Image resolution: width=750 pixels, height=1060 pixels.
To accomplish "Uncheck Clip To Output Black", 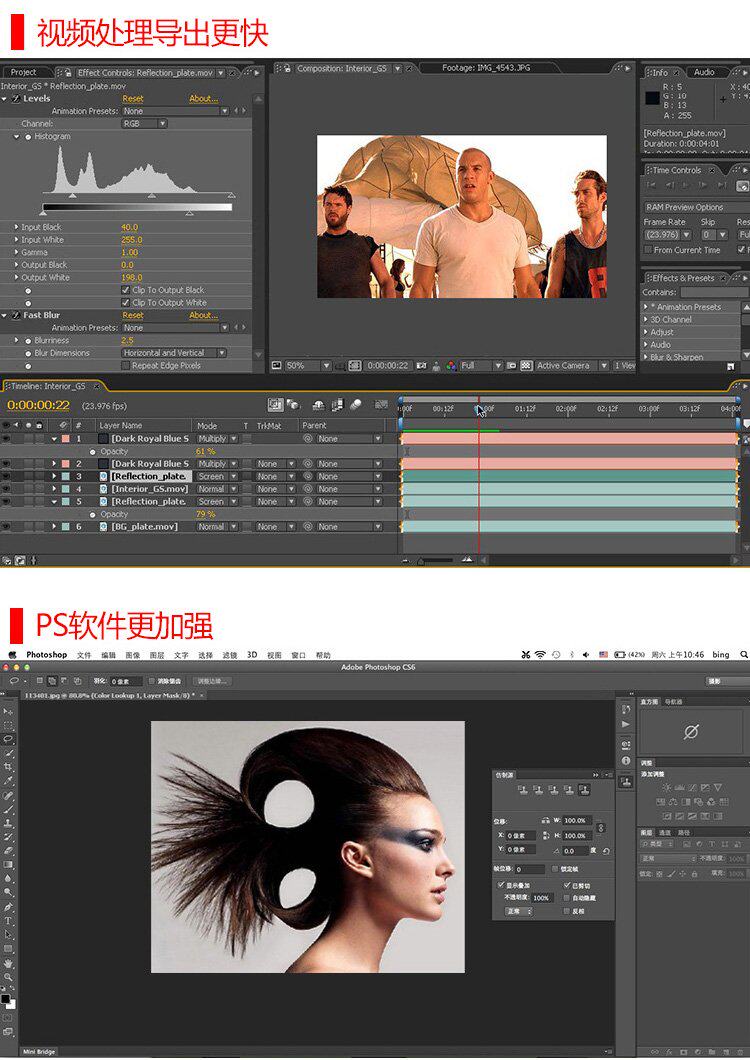I will (125, 290).
